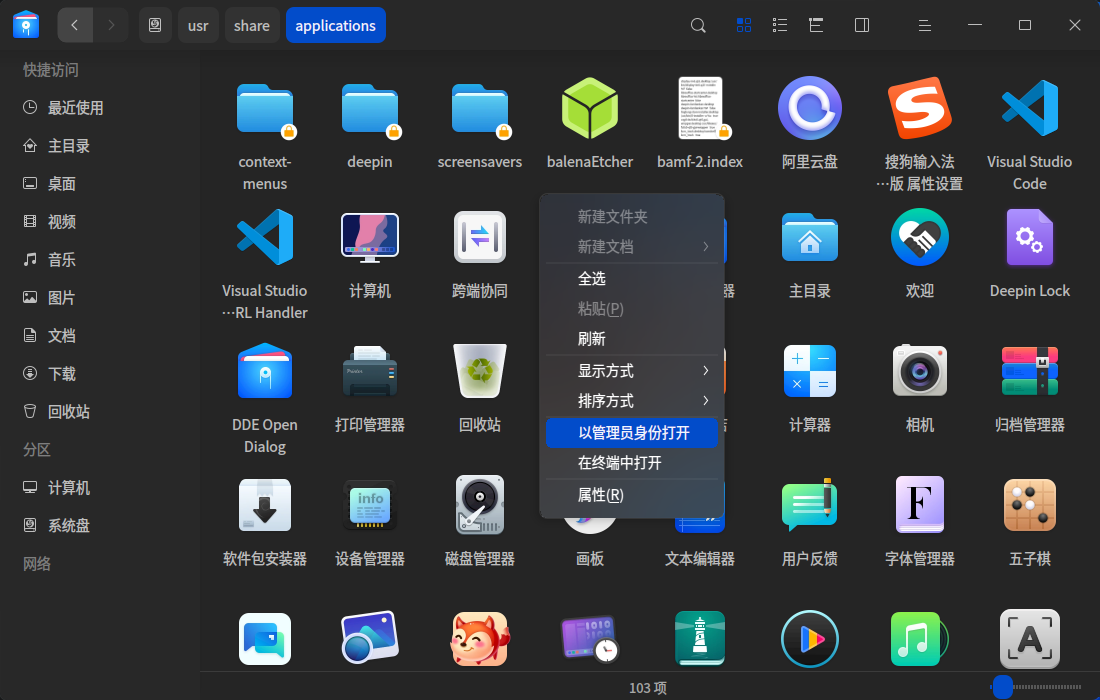
Task: Open the context-menus folder
Action: tap(264, 110)
